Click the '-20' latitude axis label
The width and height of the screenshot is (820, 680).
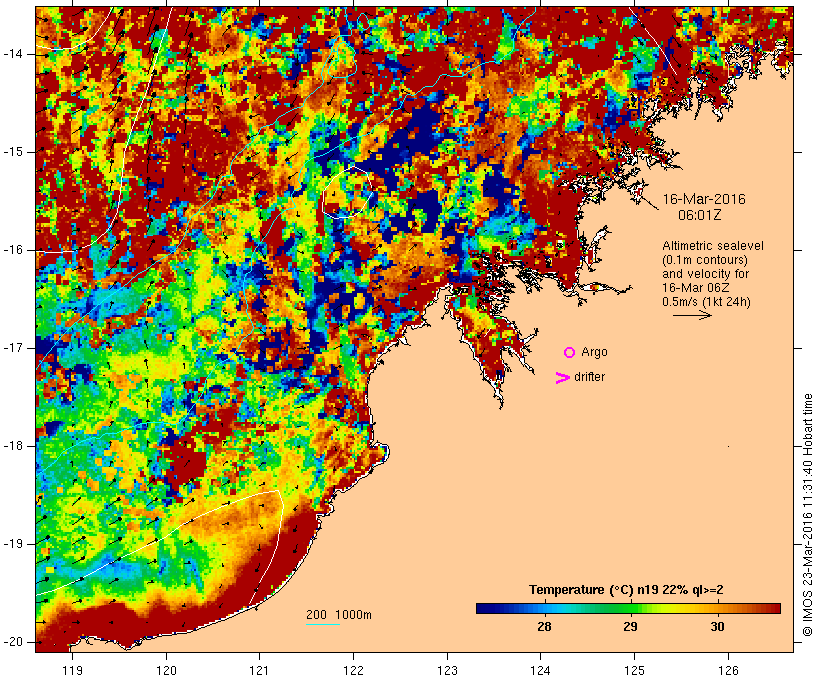pos(13,642)
